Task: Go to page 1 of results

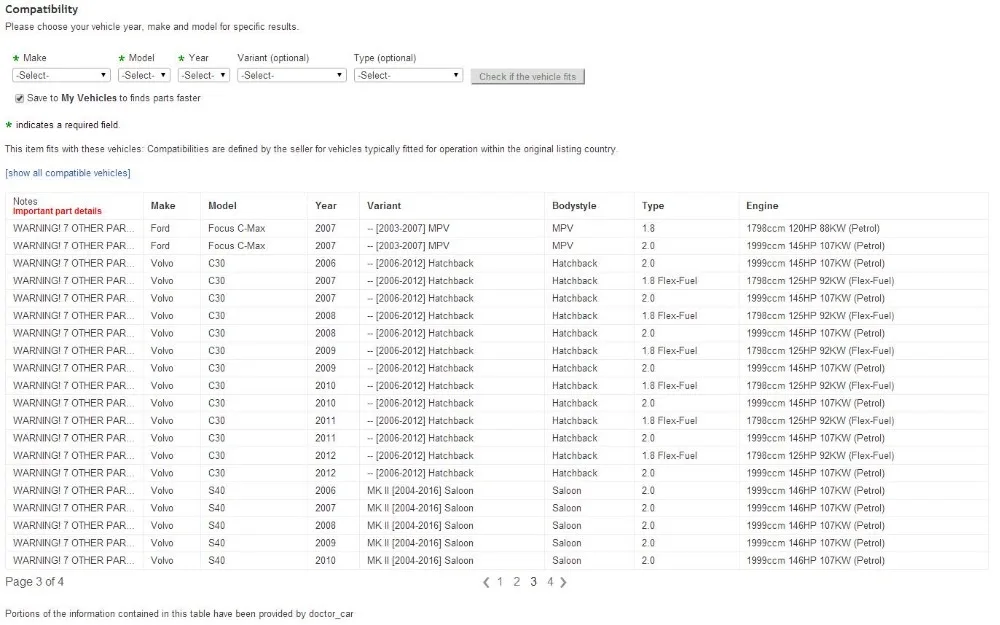Action: tap(500, 582)
